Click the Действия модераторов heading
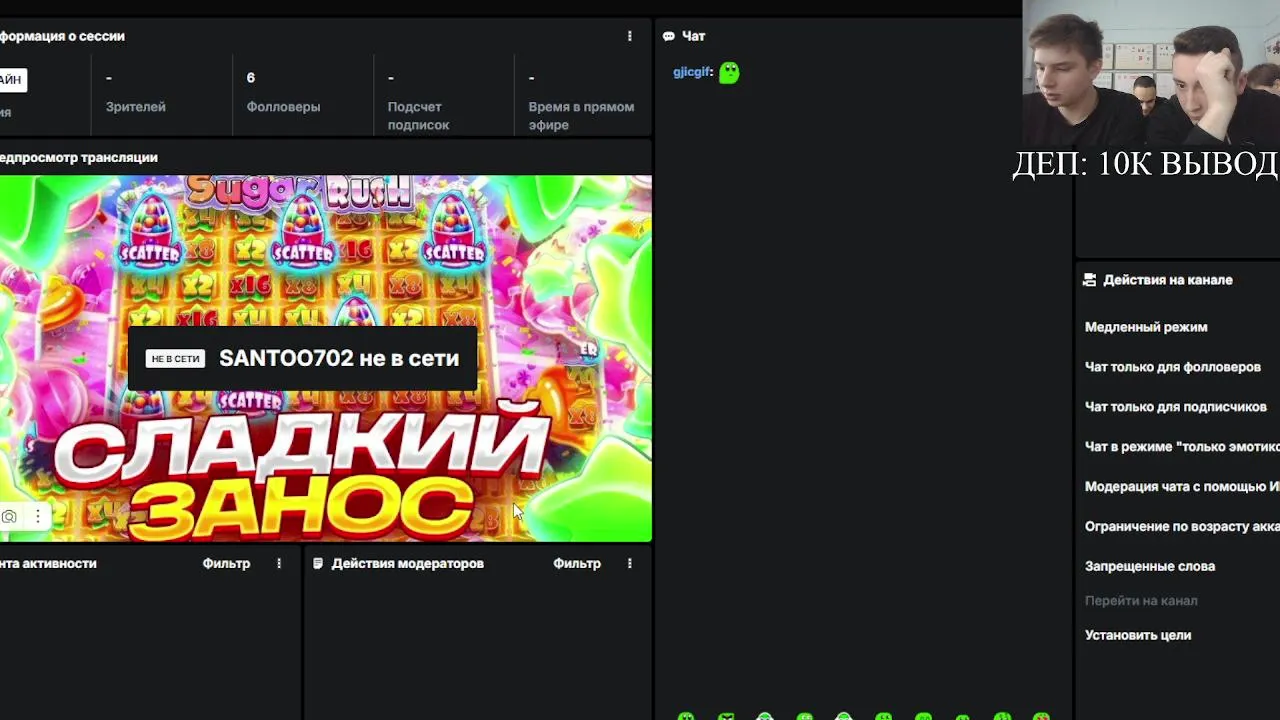 coord(408,563)
